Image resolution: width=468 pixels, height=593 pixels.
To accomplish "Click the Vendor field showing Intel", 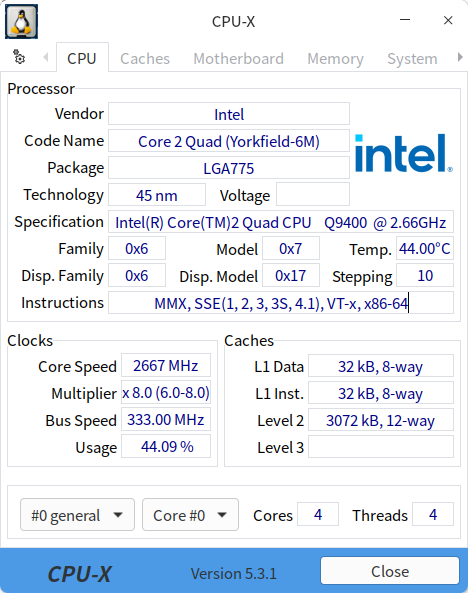I will tap(229, 114).
